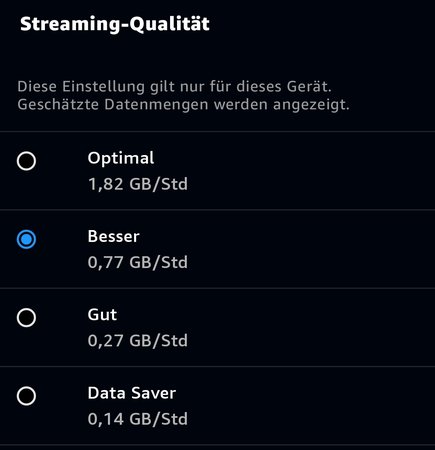Tap empty space in the Data Saver row
The image size is (435, 450).
click(x=310, y=406)
